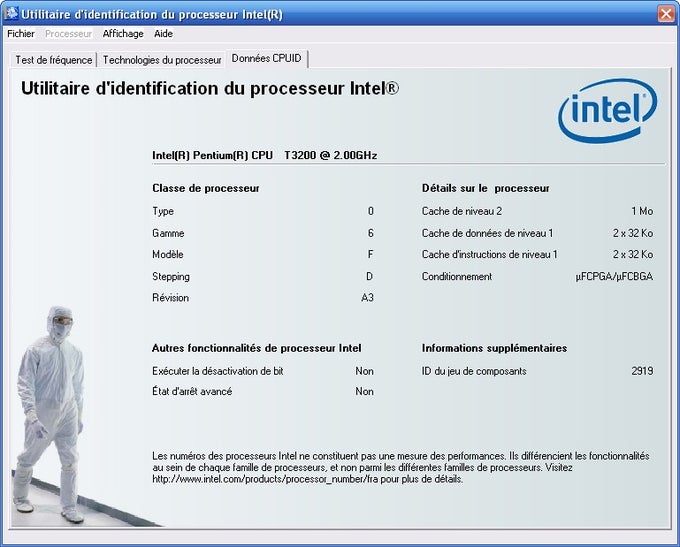Click the 'Détails sur le processeur' heading
This screenshot has height=547, width=680.
[x=486, y=188]
